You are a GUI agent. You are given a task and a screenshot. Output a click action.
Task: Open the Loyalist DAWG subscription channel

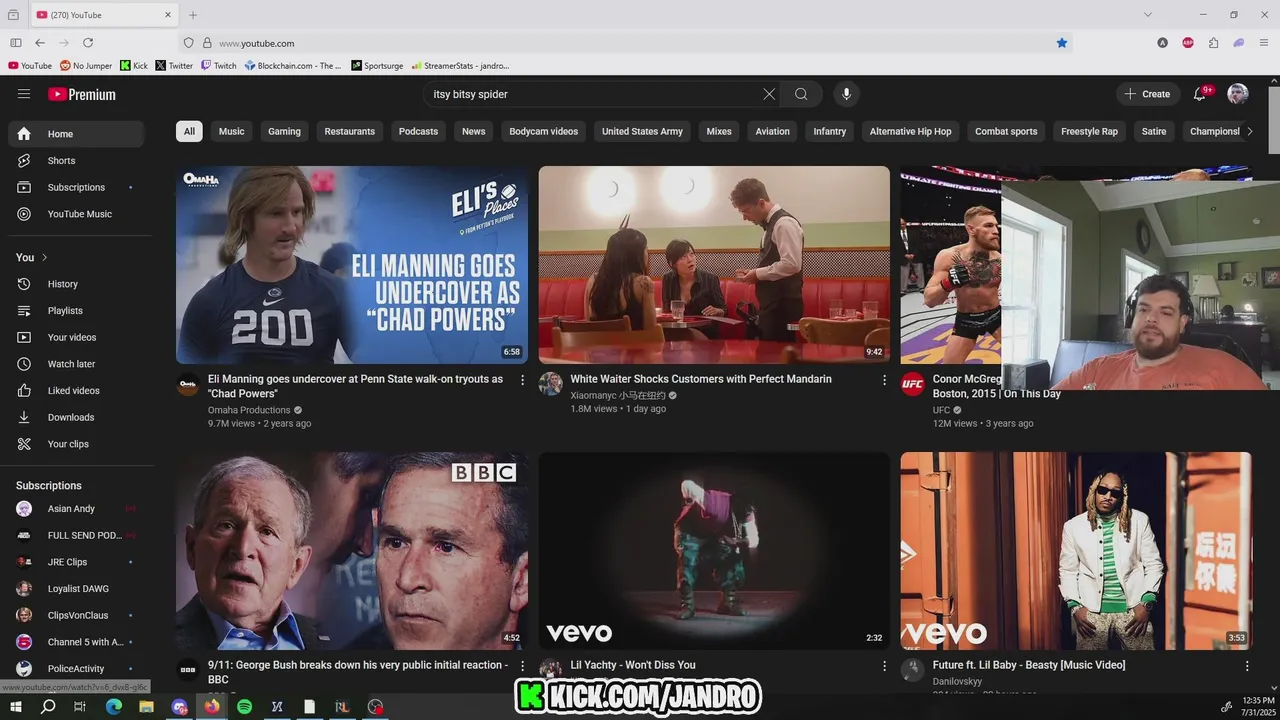76,589
